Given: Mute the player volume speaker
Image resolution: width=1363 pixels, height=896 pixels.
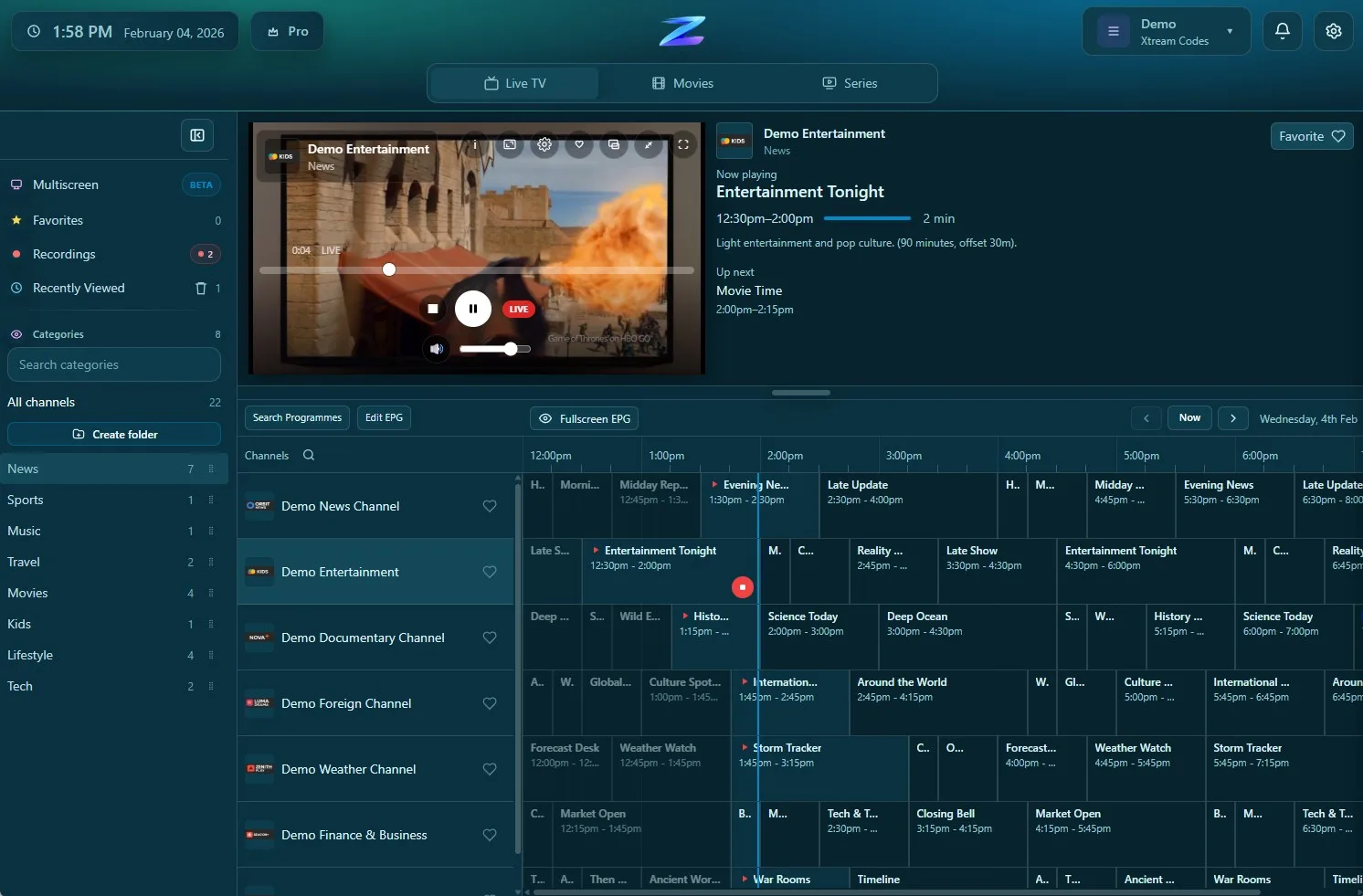Looking at the screenshot, I should [x=437, y=349].
